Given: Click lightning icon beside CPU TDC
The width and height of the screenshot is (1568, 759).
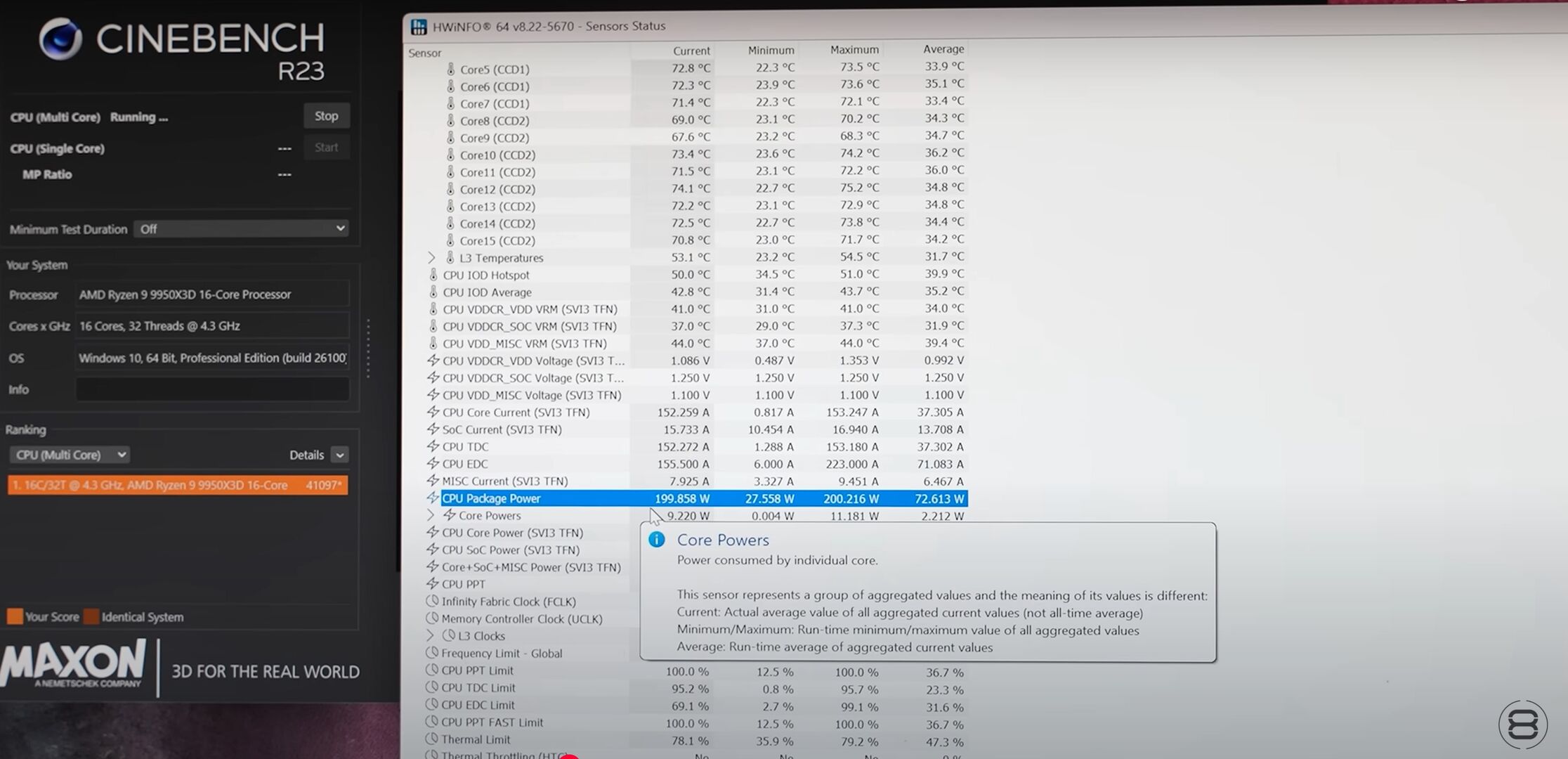Looking at the screenshot, I should click(433, 446).
